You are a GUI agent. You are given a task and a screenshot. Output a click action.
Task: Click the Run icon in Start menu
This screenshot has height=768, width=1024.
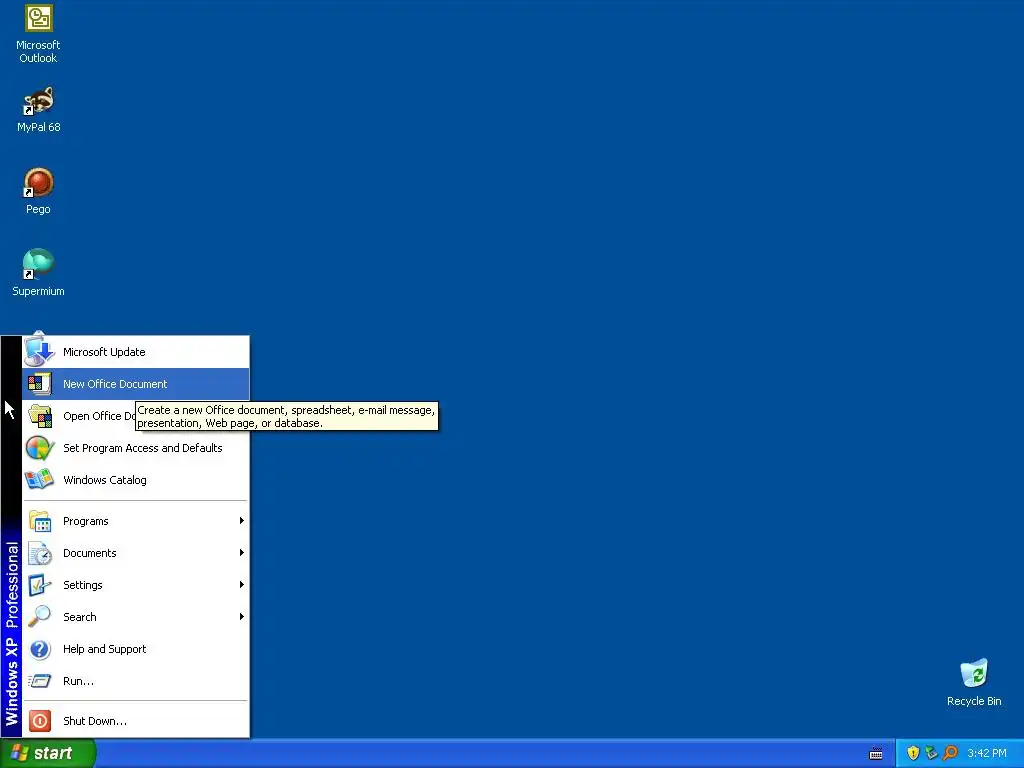pyautogui.click(x=39, y=681)
